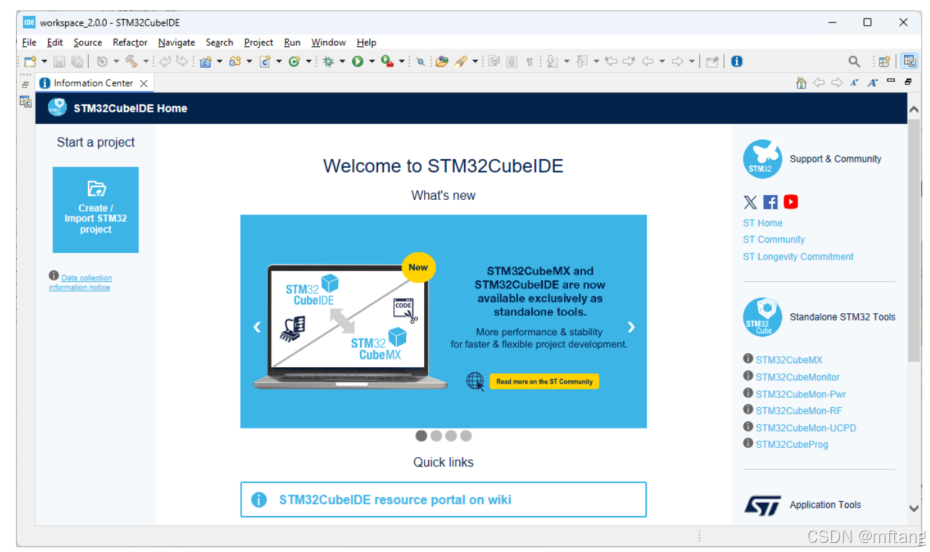Click the global Search magnifier icon
930x552 pixels.
click(854, 61)
